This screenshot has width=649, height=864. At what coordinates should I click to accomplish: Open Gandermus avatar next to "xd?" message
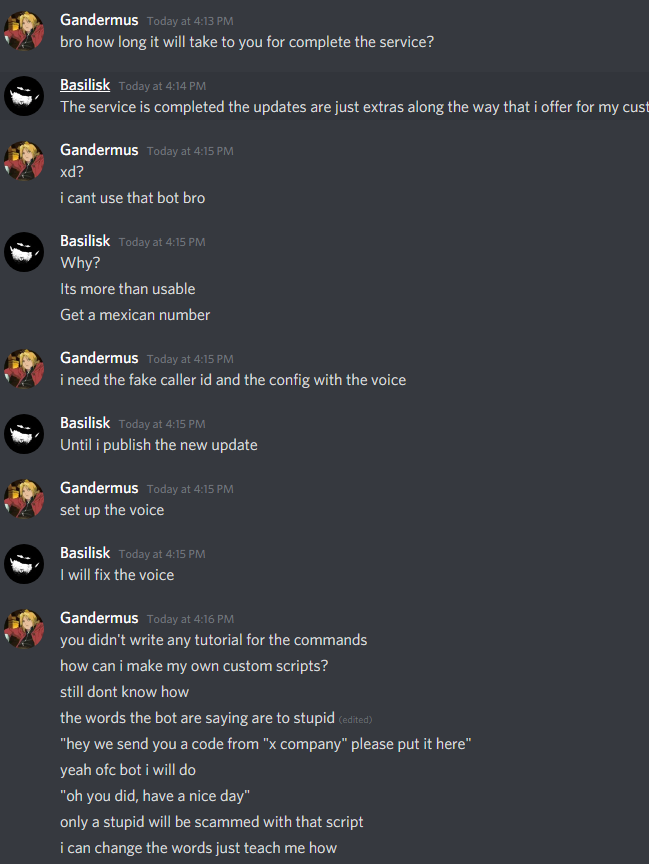point(24,161)
